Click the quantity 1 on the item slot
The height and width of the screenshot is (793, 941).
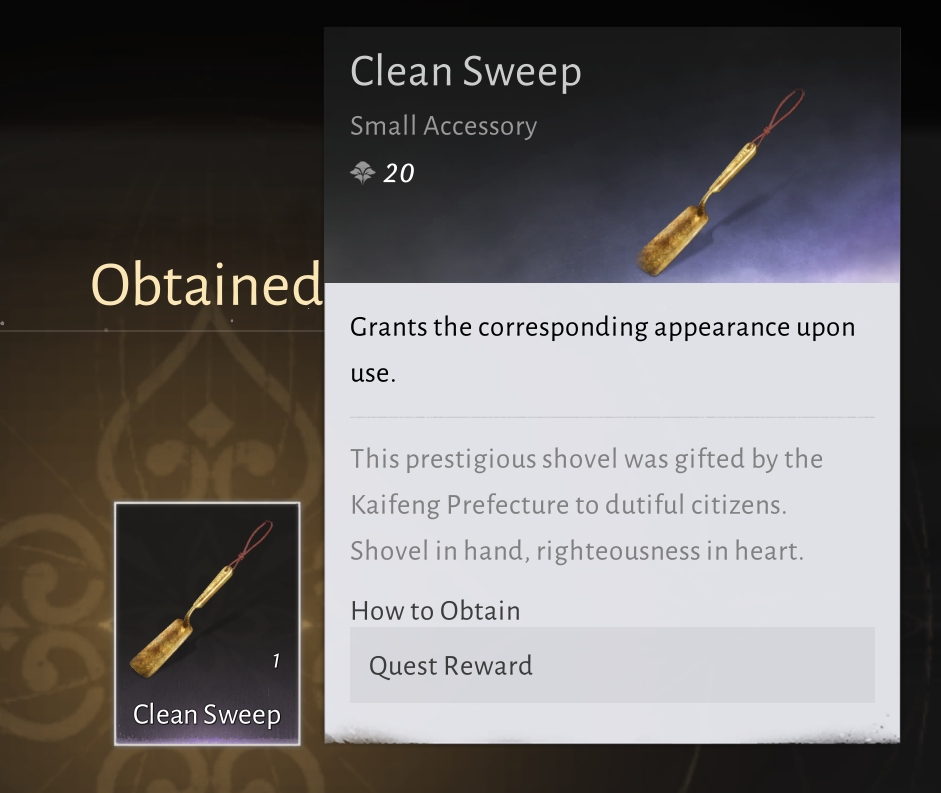point(276,661)
